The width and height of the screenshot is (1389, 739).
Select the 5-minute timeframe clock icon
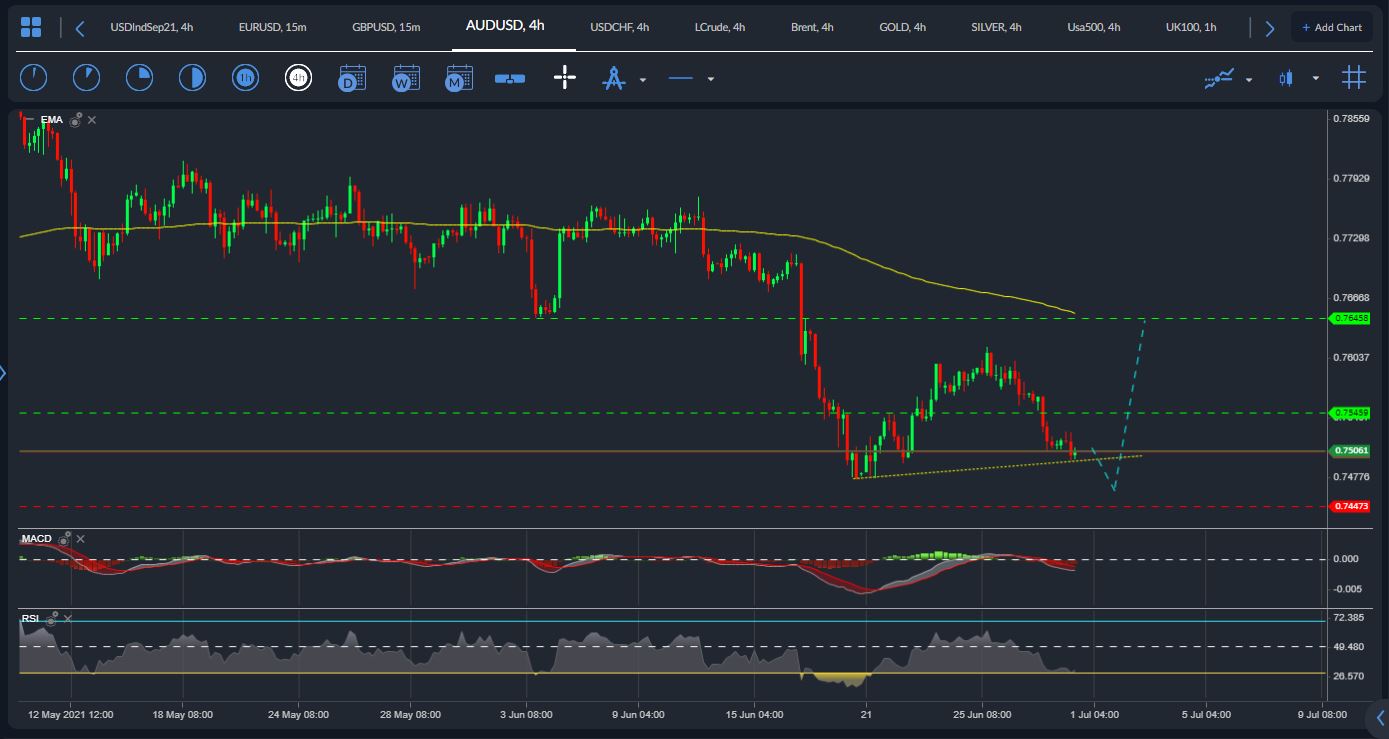tap(86, 77)
